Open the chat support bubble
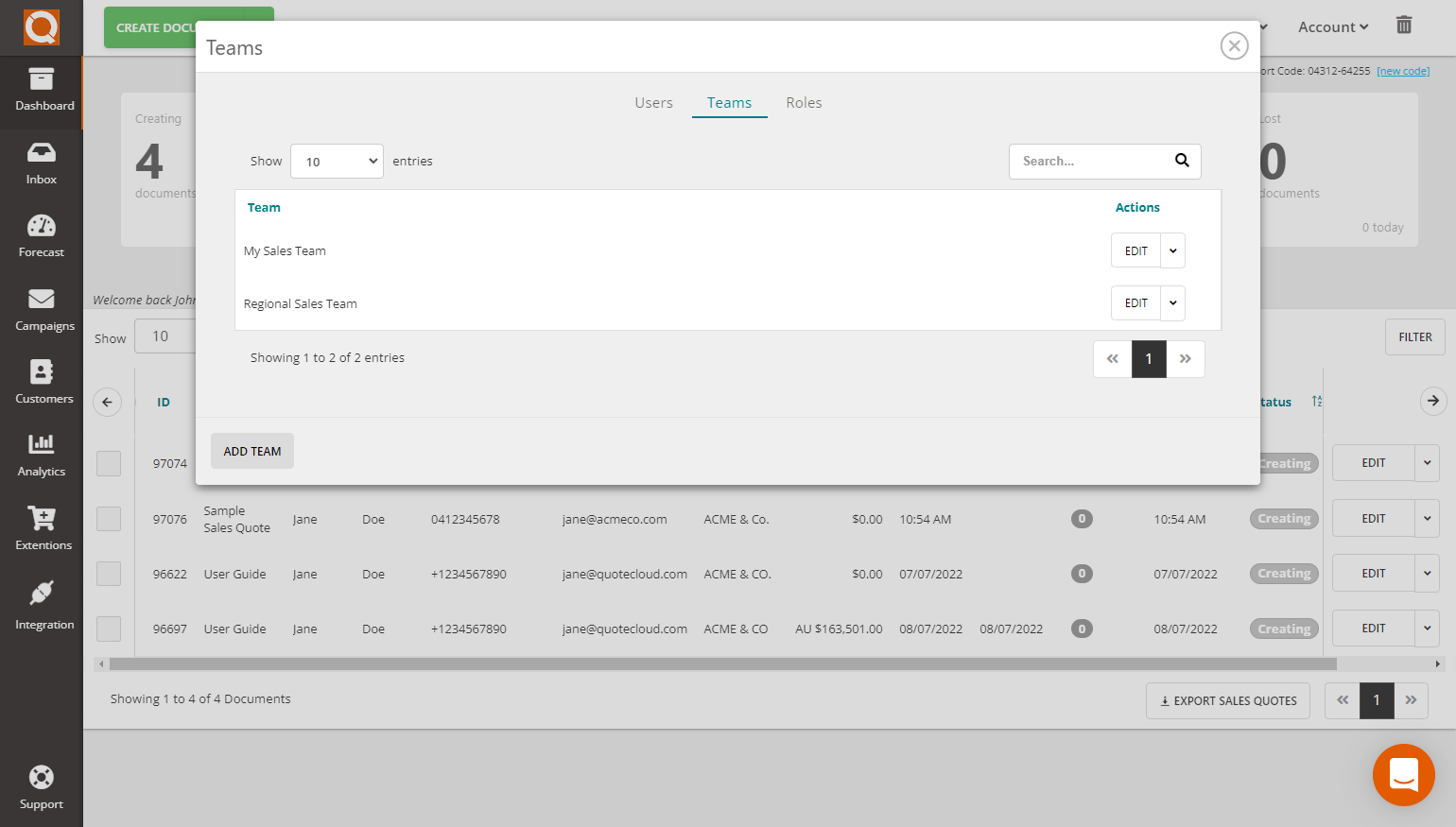This screenshot has height=827, width=1456. (x=1403, y=775)
